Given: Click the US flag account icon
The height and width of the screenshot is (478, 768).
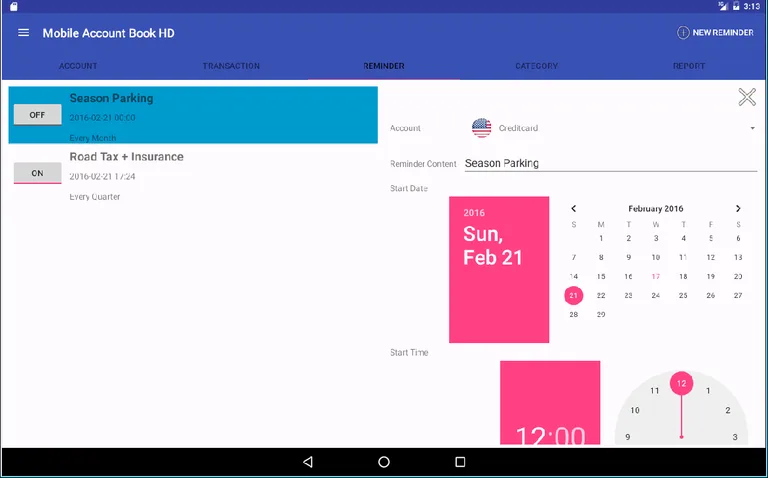Looking at the screenshot, I should point(481,128).
